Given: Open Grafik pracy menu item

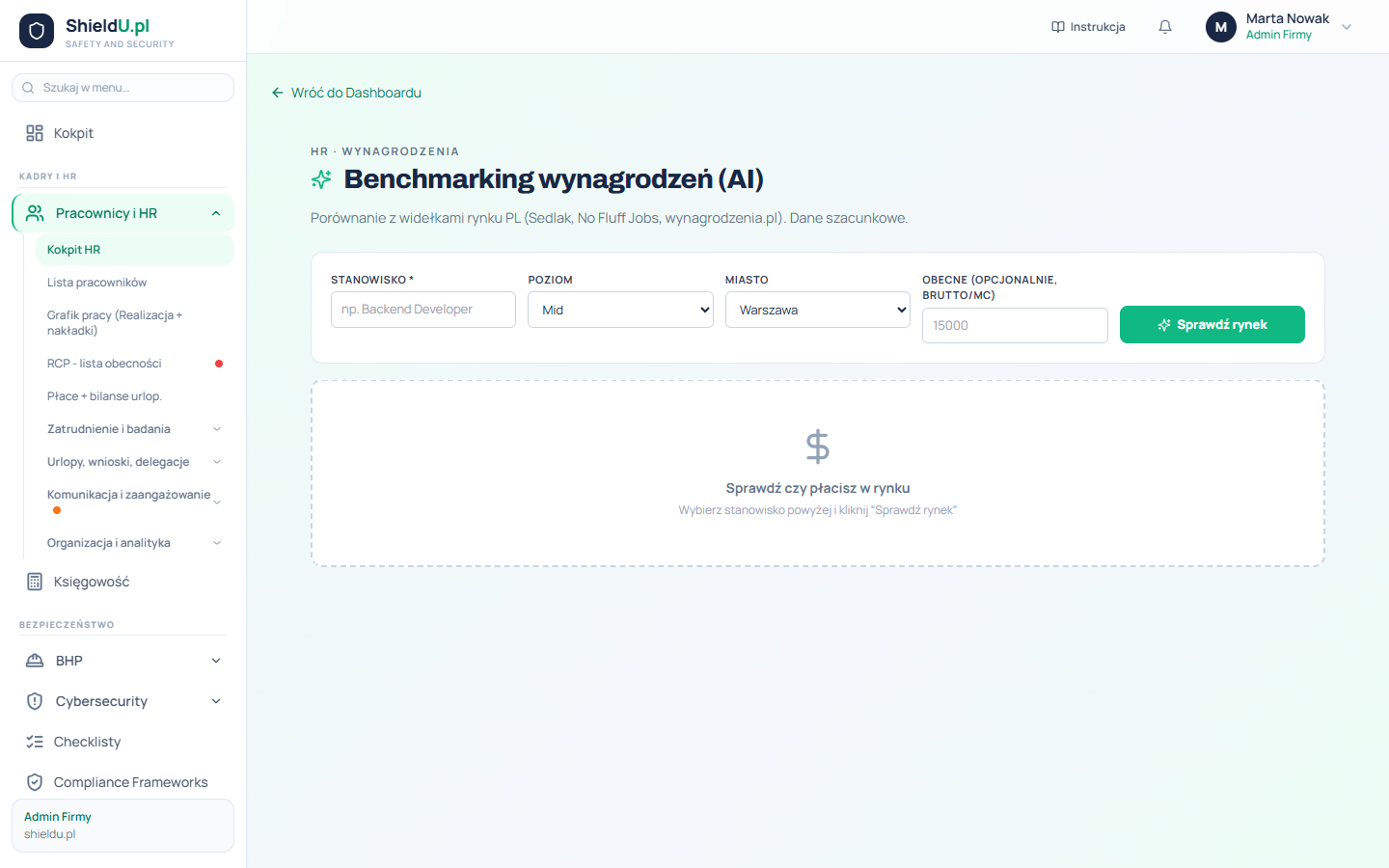Looking at the screenshot, I should [x=135, y=323].
